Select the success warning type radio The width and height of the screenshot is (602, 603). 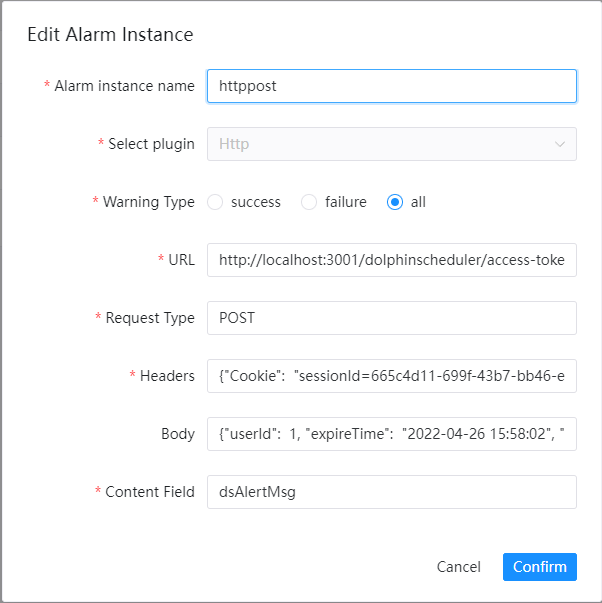tap(215, 202)
